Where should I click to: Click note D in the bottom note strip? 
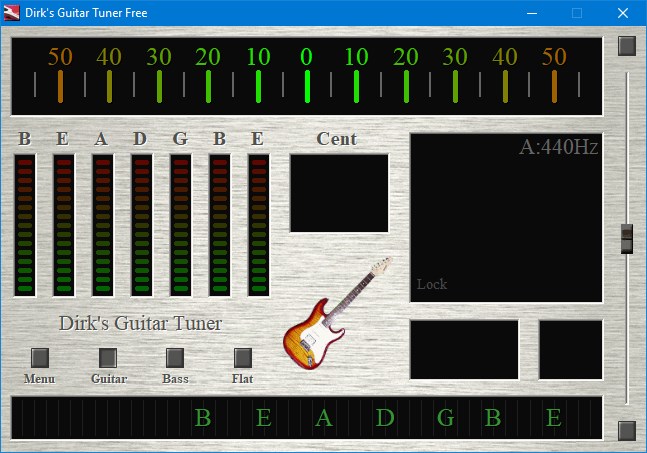click(385, 418)
